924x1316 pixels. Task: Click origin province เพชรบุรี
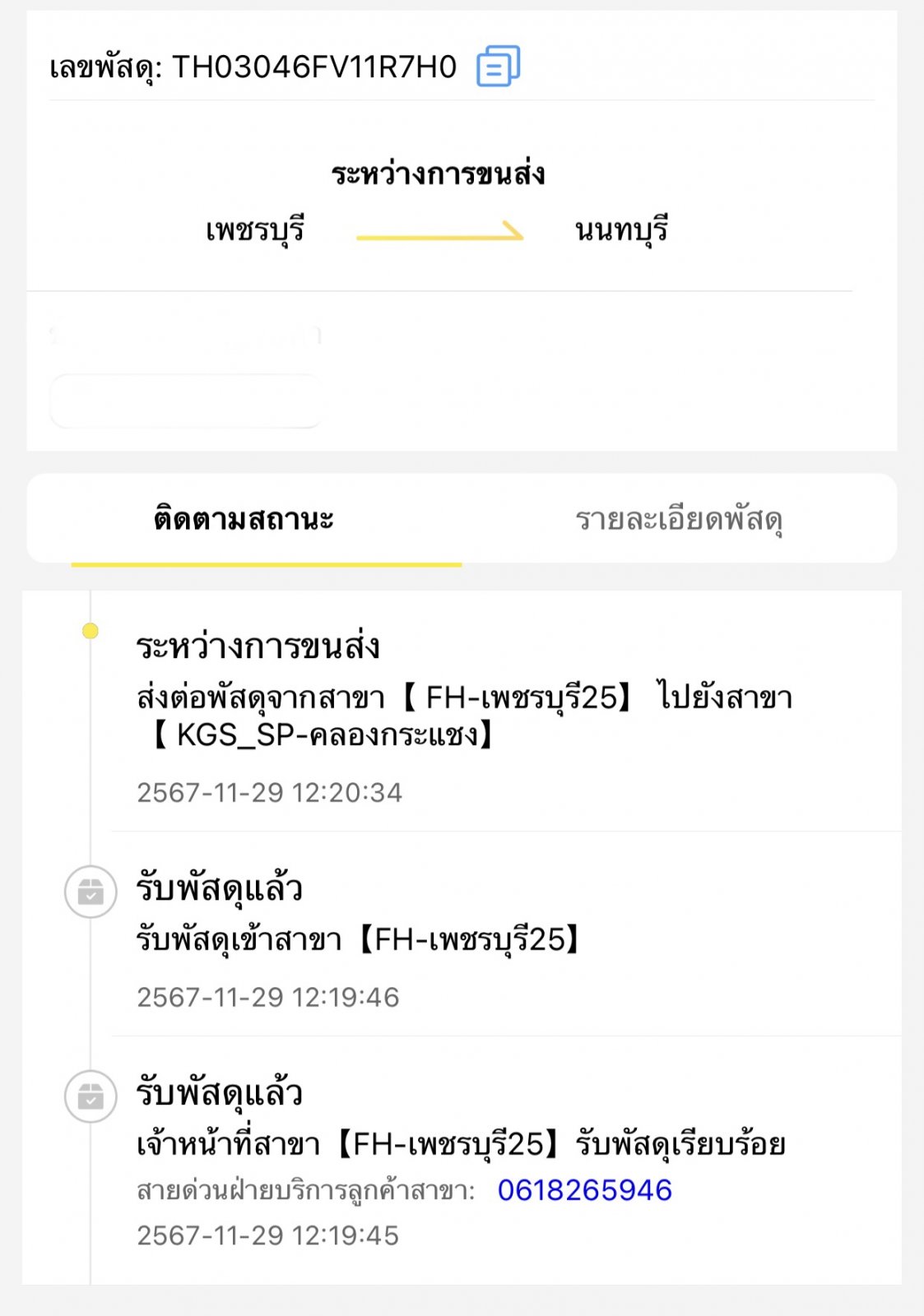pos(255,230)
